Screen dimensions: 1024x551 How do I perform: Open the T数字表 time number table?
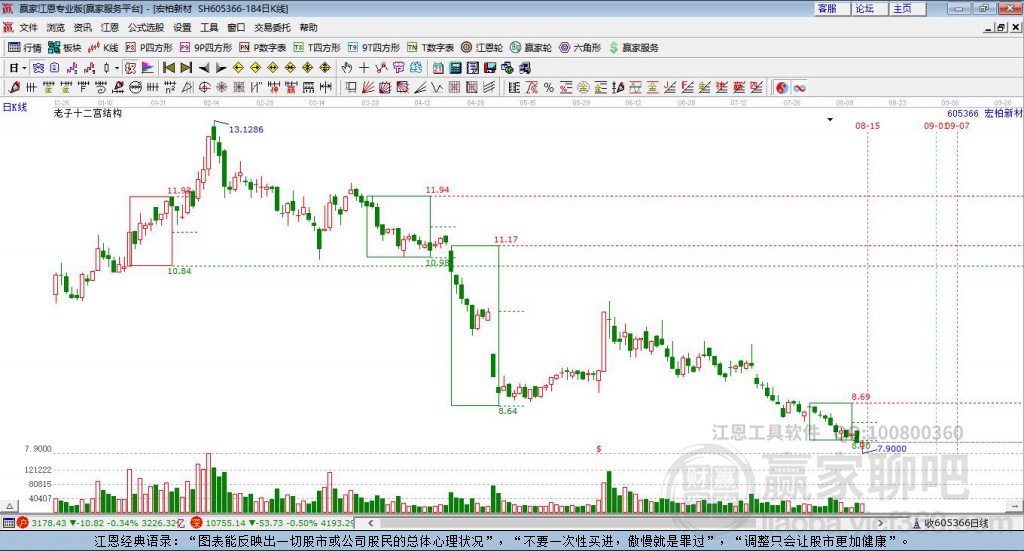(430, 48)
